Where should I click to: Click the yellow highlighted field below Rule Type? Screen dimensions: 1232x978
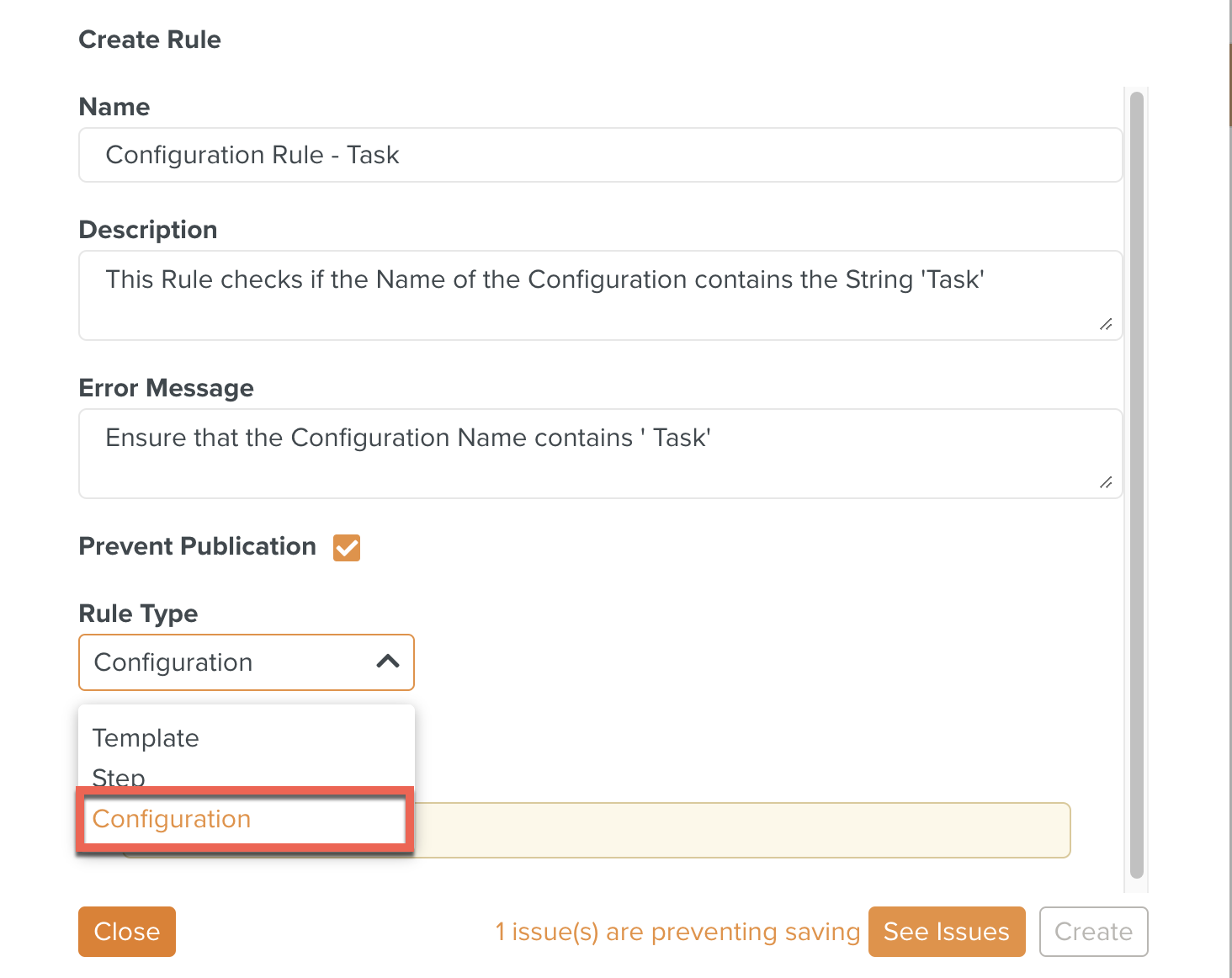[x=741, y=830]
